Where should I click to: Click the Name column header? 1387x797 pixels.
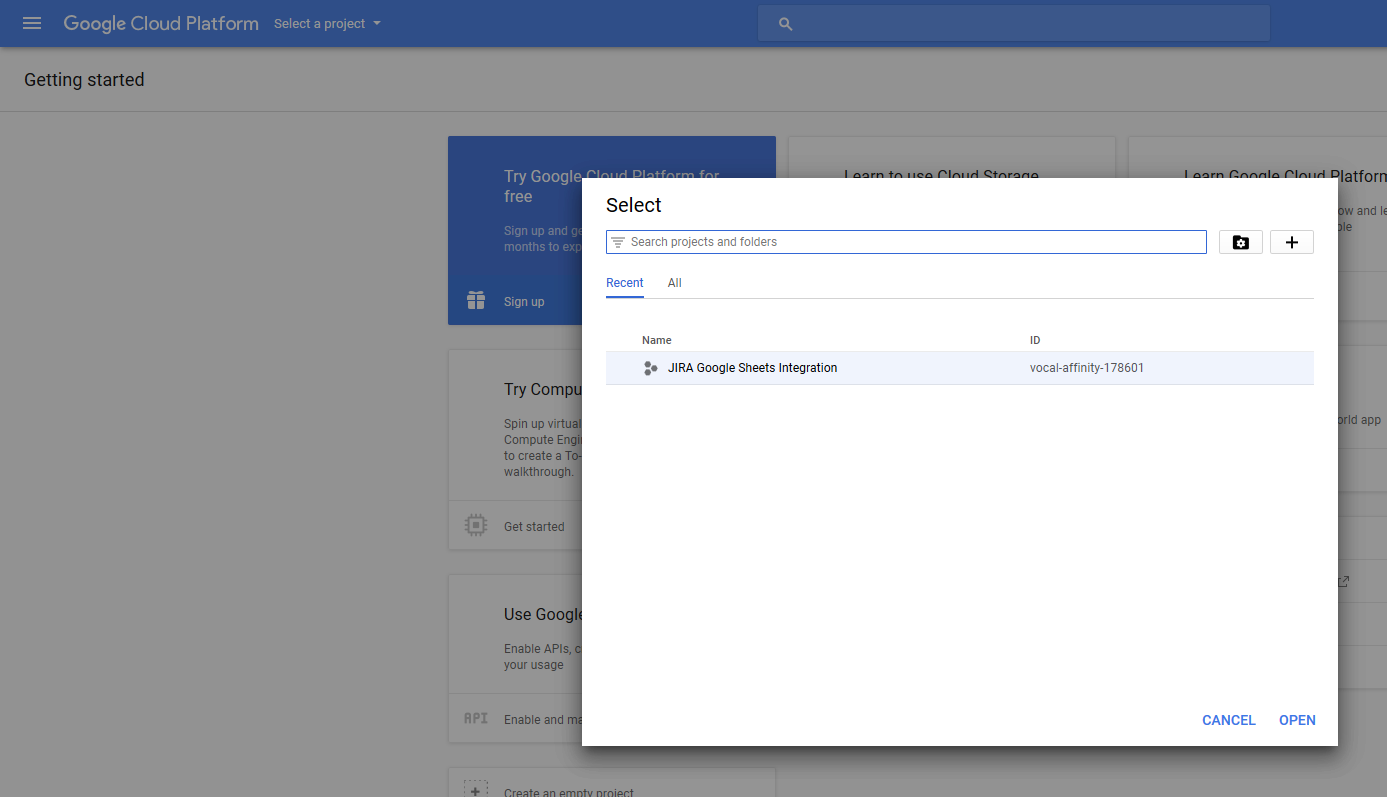656,340
